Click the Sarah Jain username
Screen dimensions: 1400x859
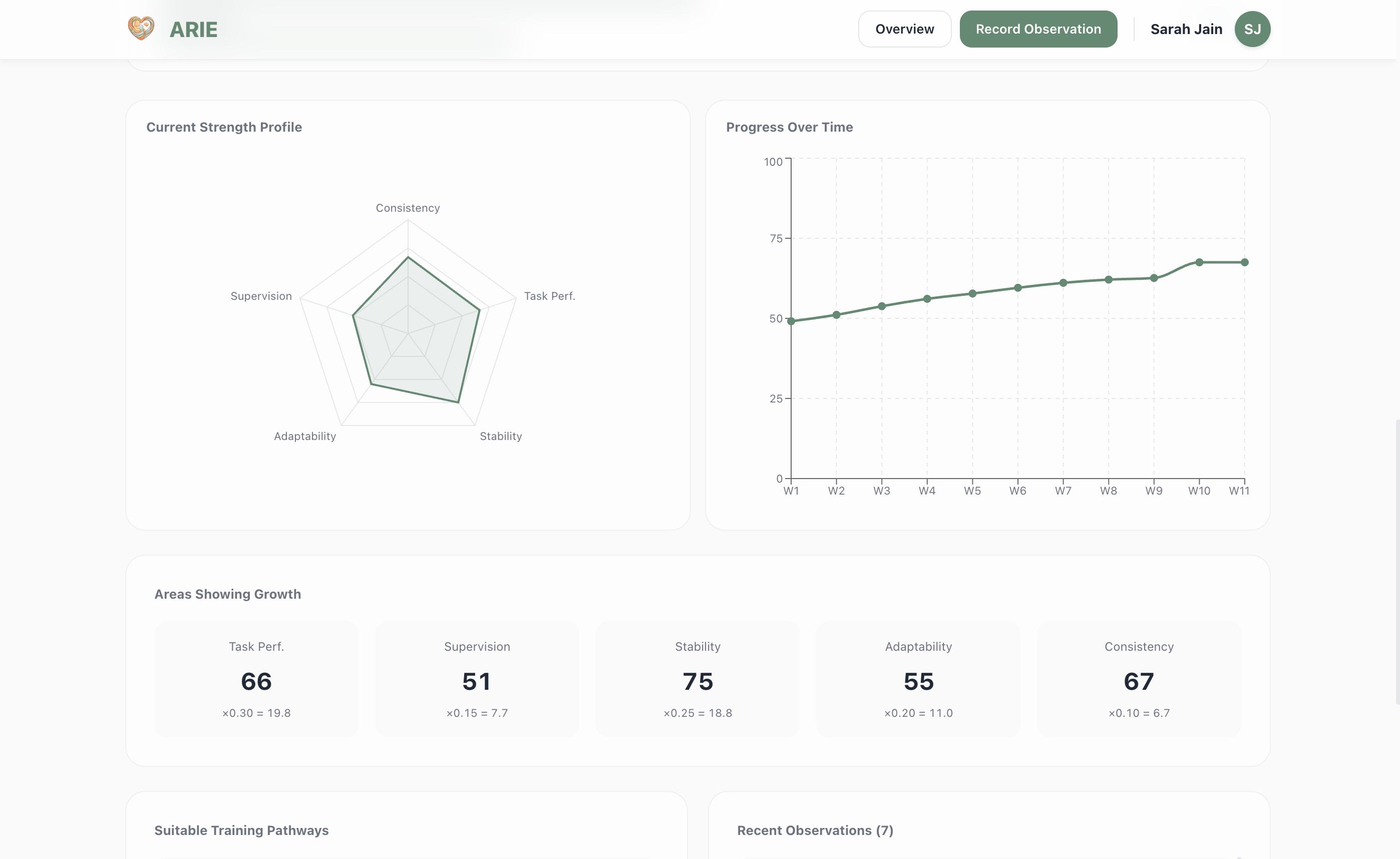tap(1186, 29)
